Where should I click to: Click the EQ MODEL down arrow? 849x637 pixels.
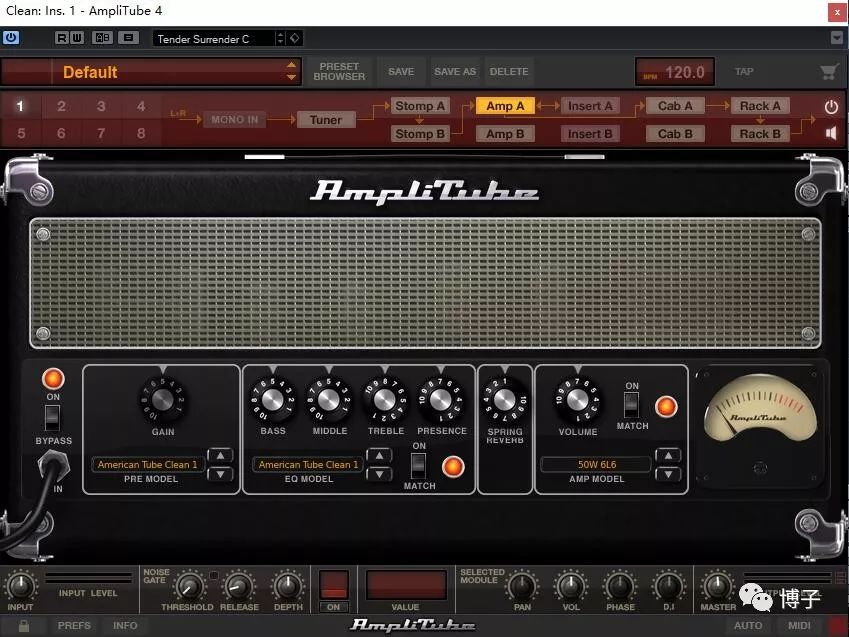(x=380, y=474)
